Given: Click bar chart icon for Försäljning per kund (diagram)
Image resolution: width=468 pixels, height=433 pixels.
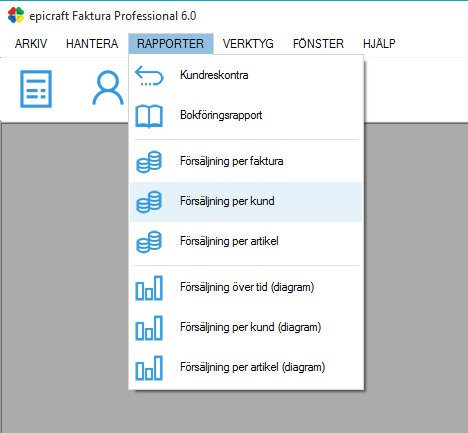Looking at the screenshot, I should click(149, 328).
